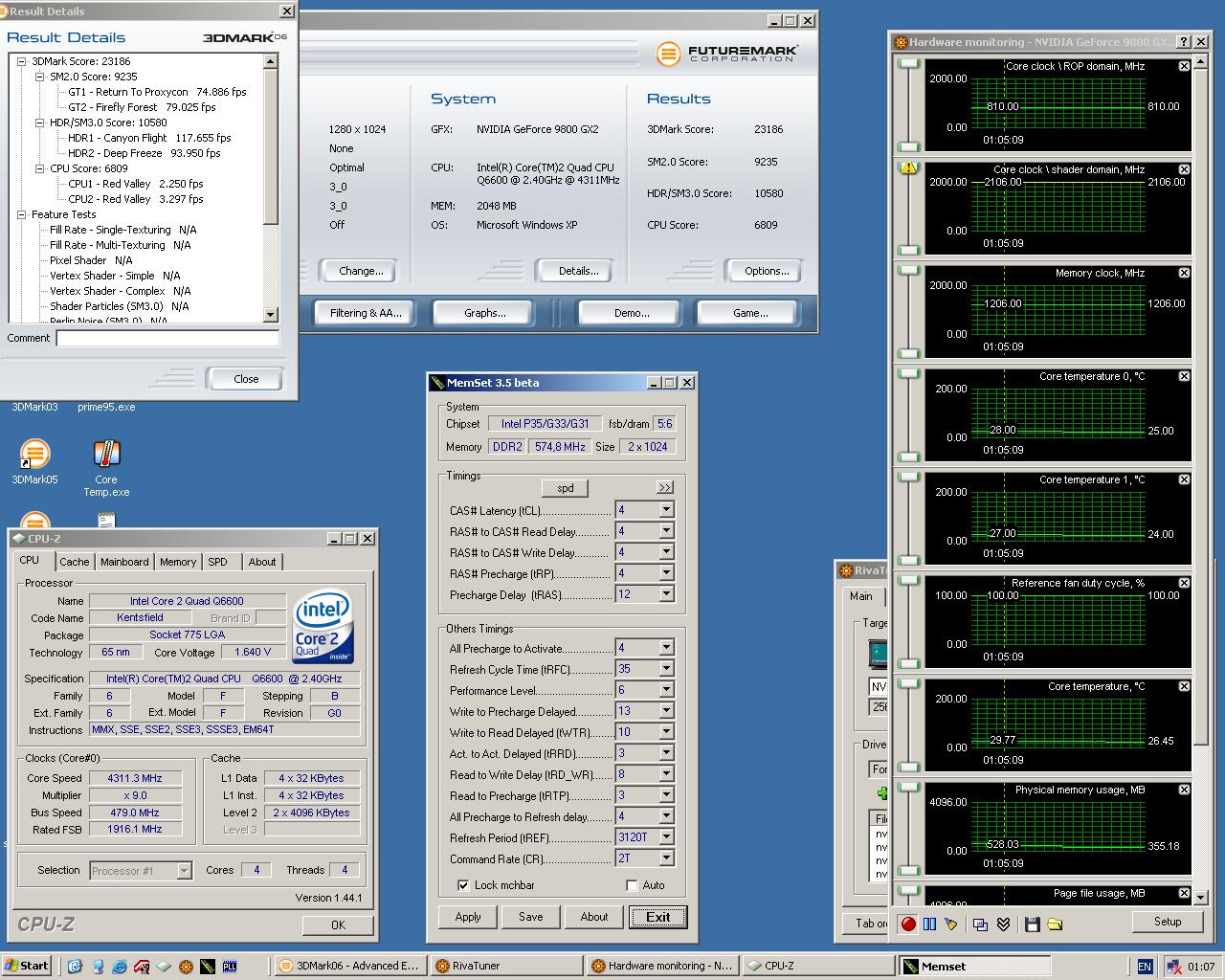Open the RAS# Precharge (tRP) dropdown
The height and width of the screenshot is (980, 1225).
(666, 573)
